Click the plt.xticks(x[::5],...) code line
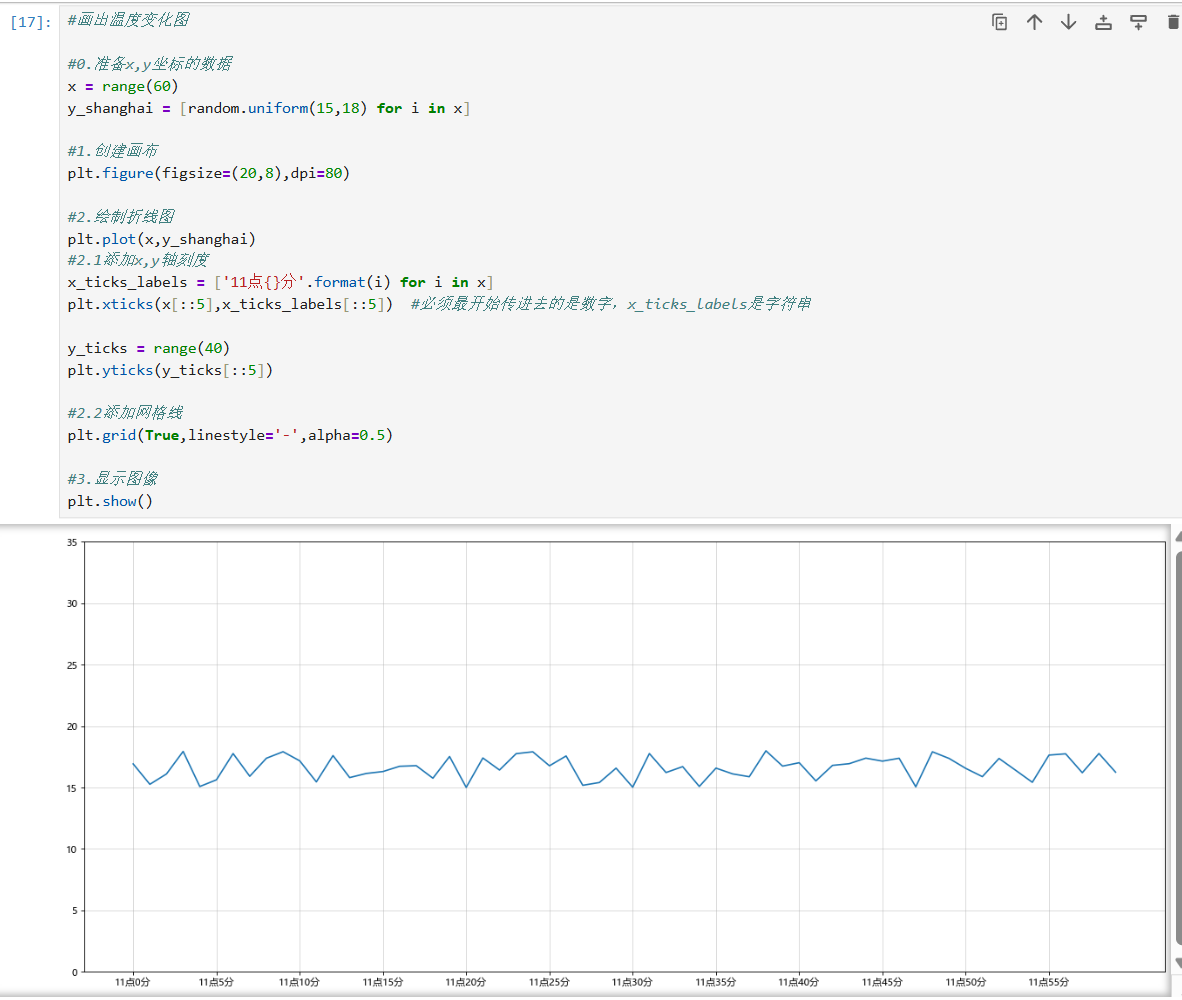1182x1000 pixels. 230,304
